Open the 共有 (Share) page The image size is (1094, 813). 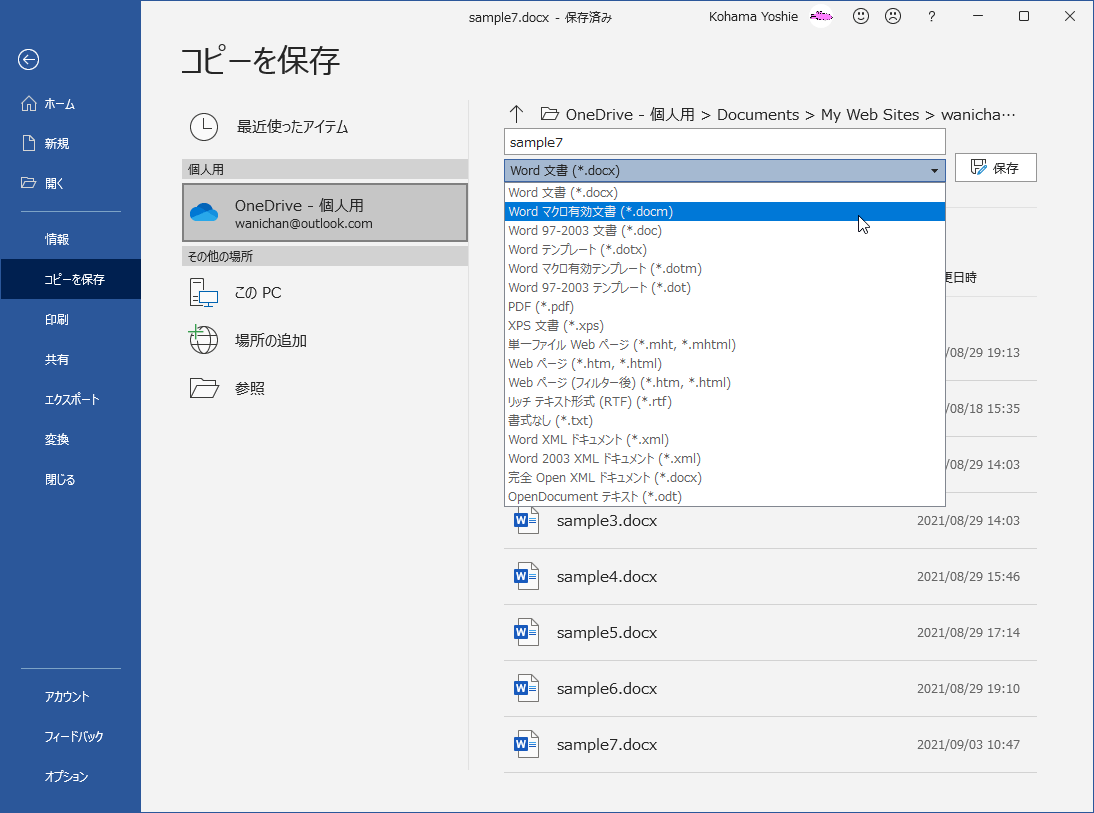click(x=70, y=359)
